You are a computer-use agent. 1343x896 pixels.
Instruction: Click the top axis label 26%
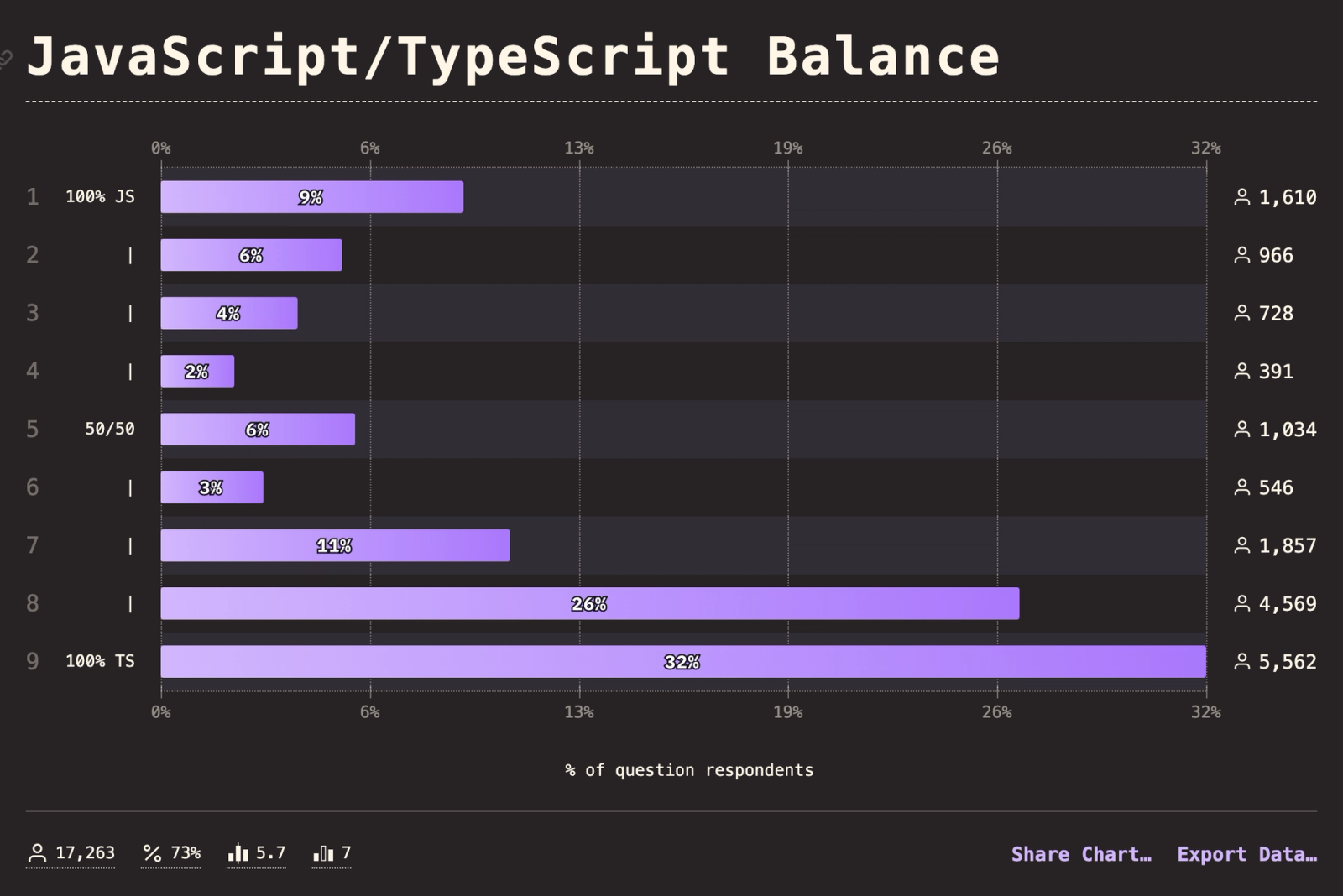point(996,148)
